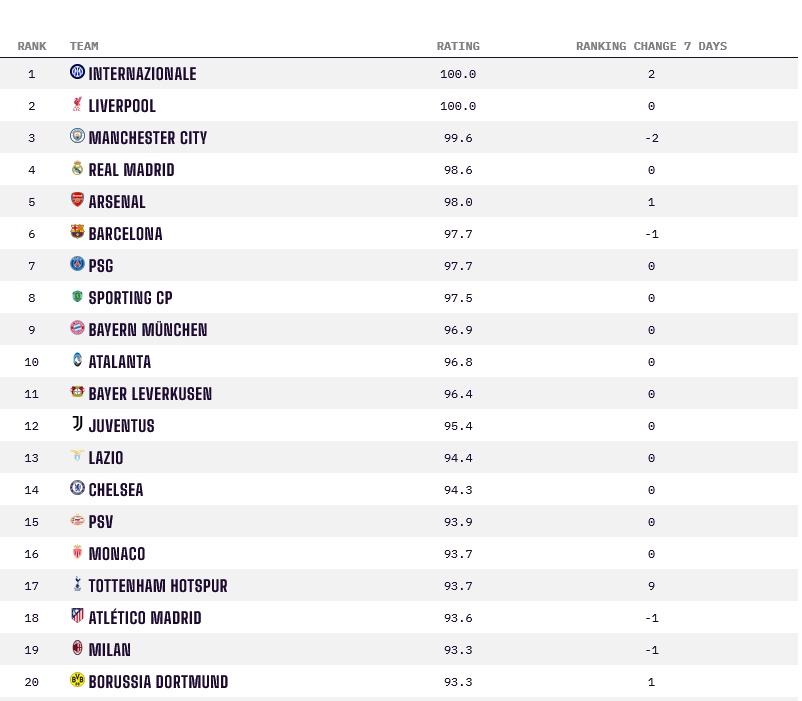Sort table by RATING column header
This screenshot has width=802, height=701.
(458, 46)
